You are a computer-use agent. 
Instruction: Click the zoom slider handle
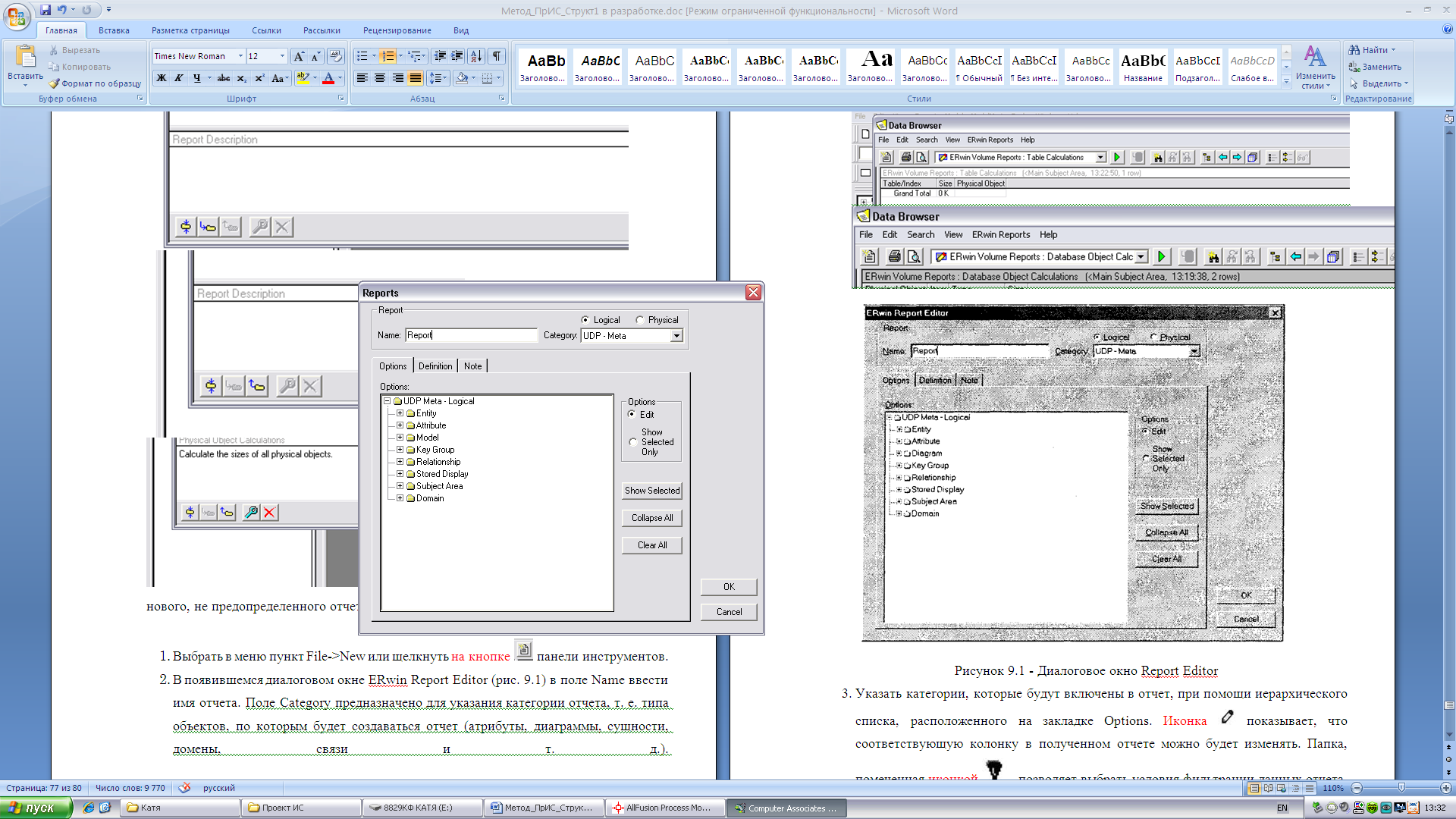1401,788
